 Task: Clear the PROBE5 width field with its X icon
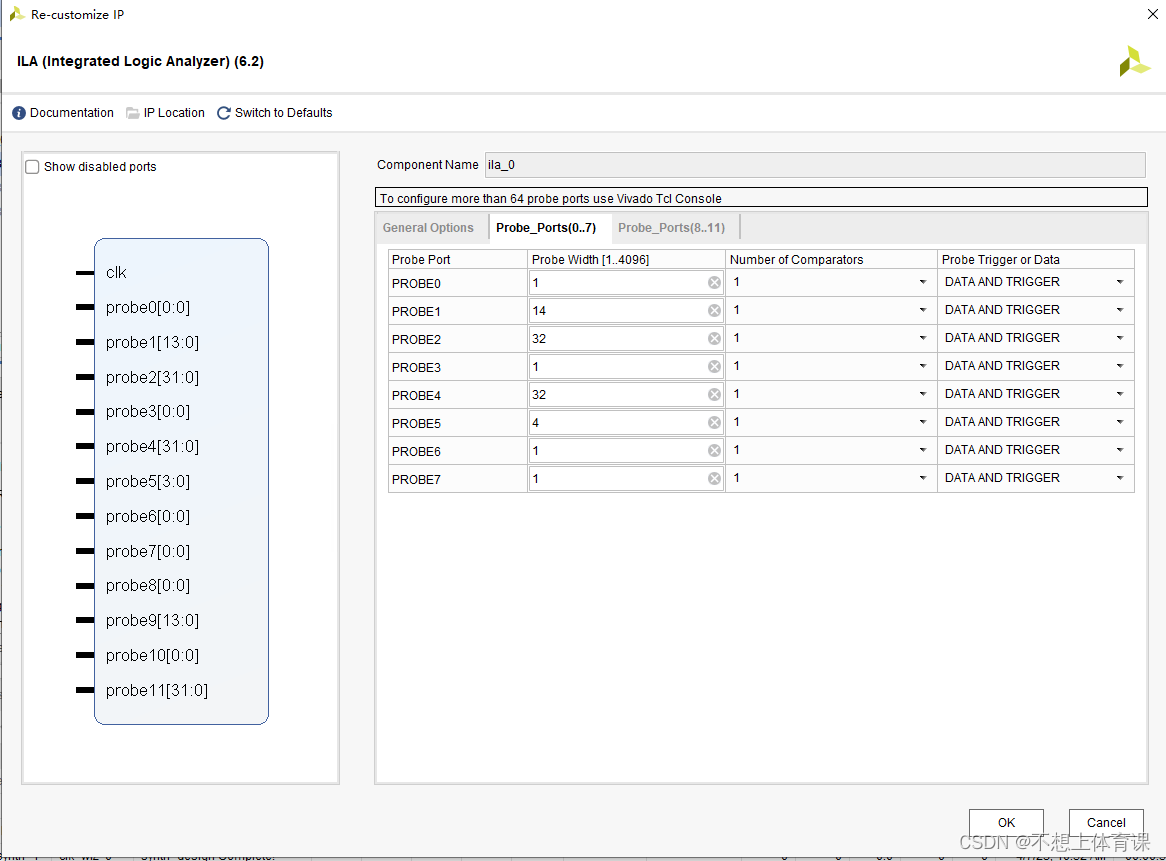tap(714, 422)
